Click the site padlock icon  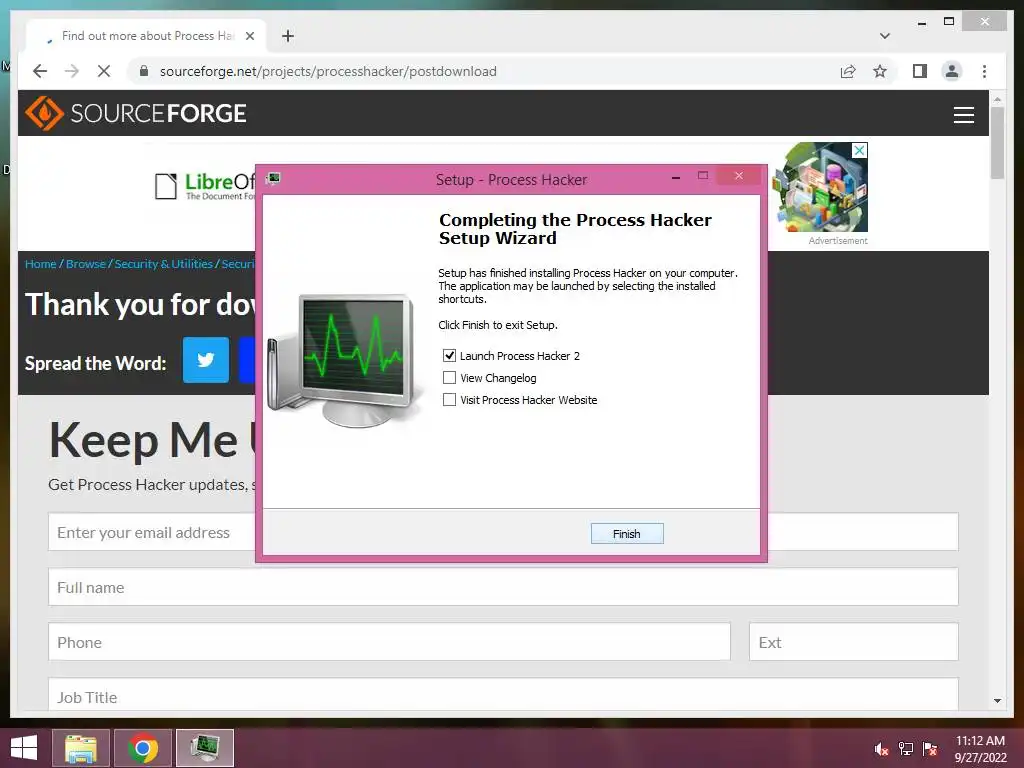[x=144, y=71]
